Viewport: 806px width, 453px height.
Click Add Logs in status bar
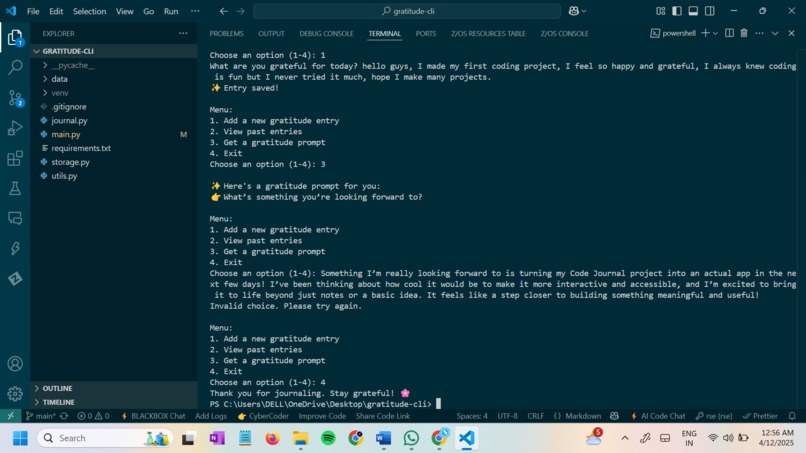[x=211, y=416]
